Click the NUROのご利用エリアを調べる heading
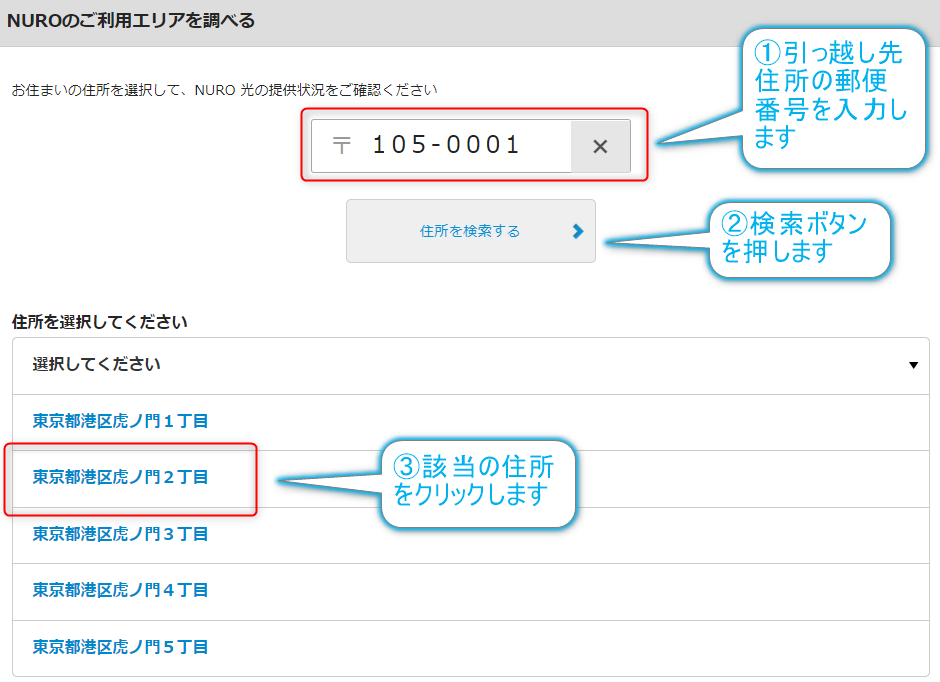The height and width of the screenshot is (682, 940). click(131, 21)
